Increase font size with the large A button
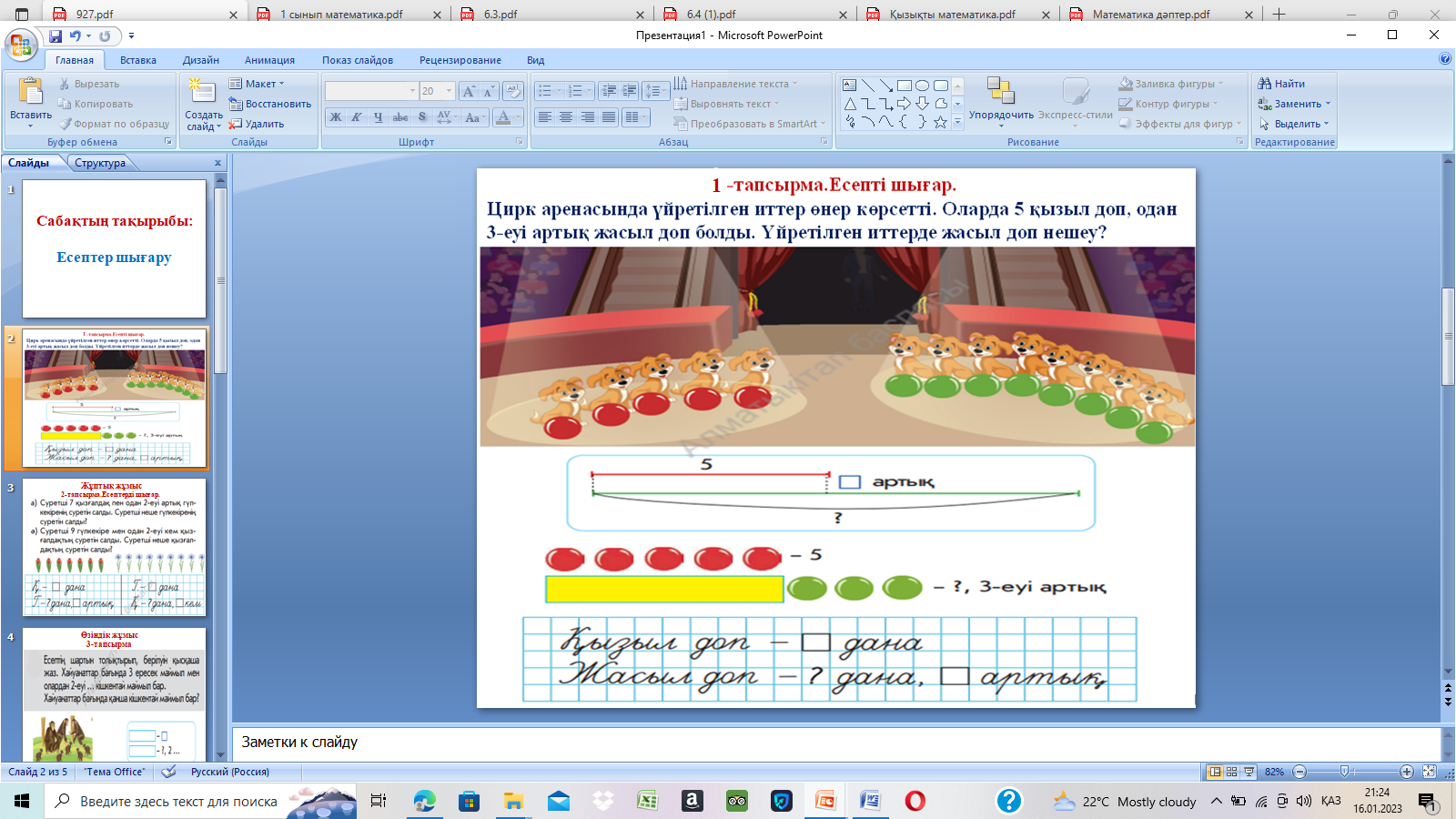The image size is (1456, 819). 469,91
